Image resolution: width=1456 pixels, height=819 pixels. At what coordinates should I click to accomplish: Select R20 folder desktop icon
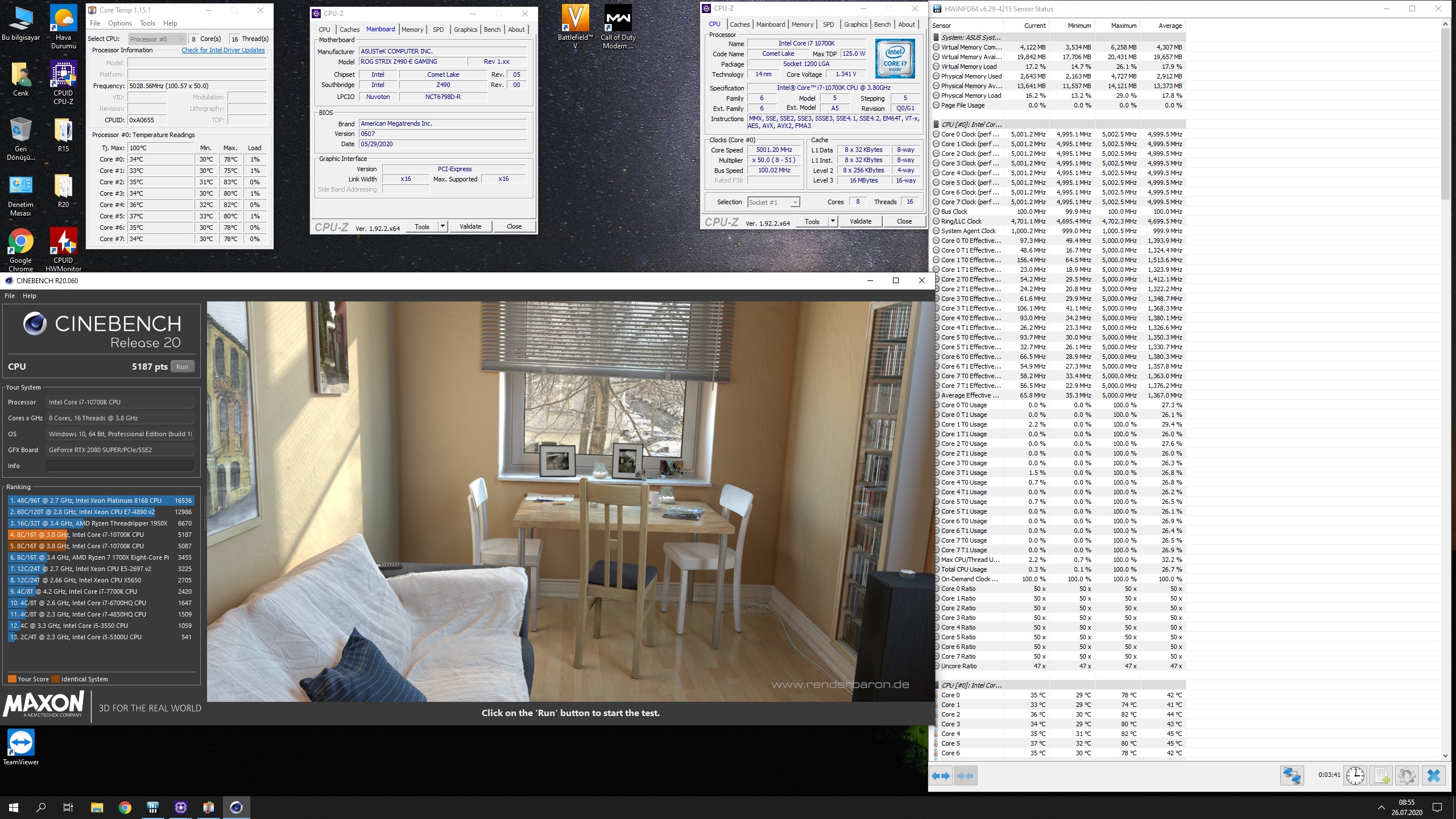(x=63, y=191)
